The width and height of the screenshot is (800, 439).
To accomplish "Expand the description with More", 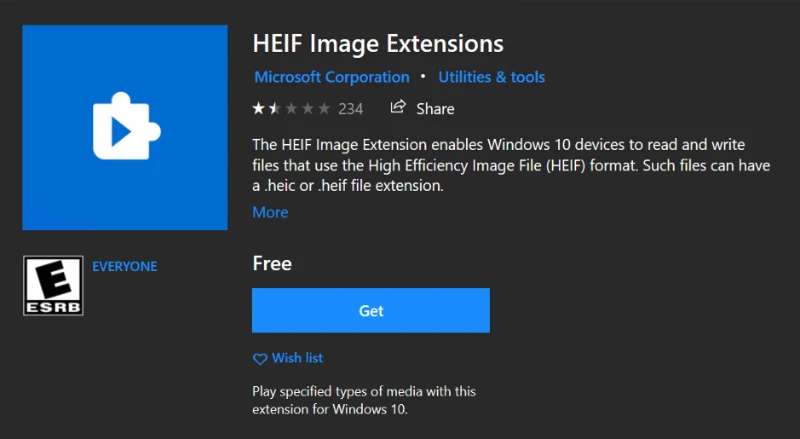I will point(270,212).
